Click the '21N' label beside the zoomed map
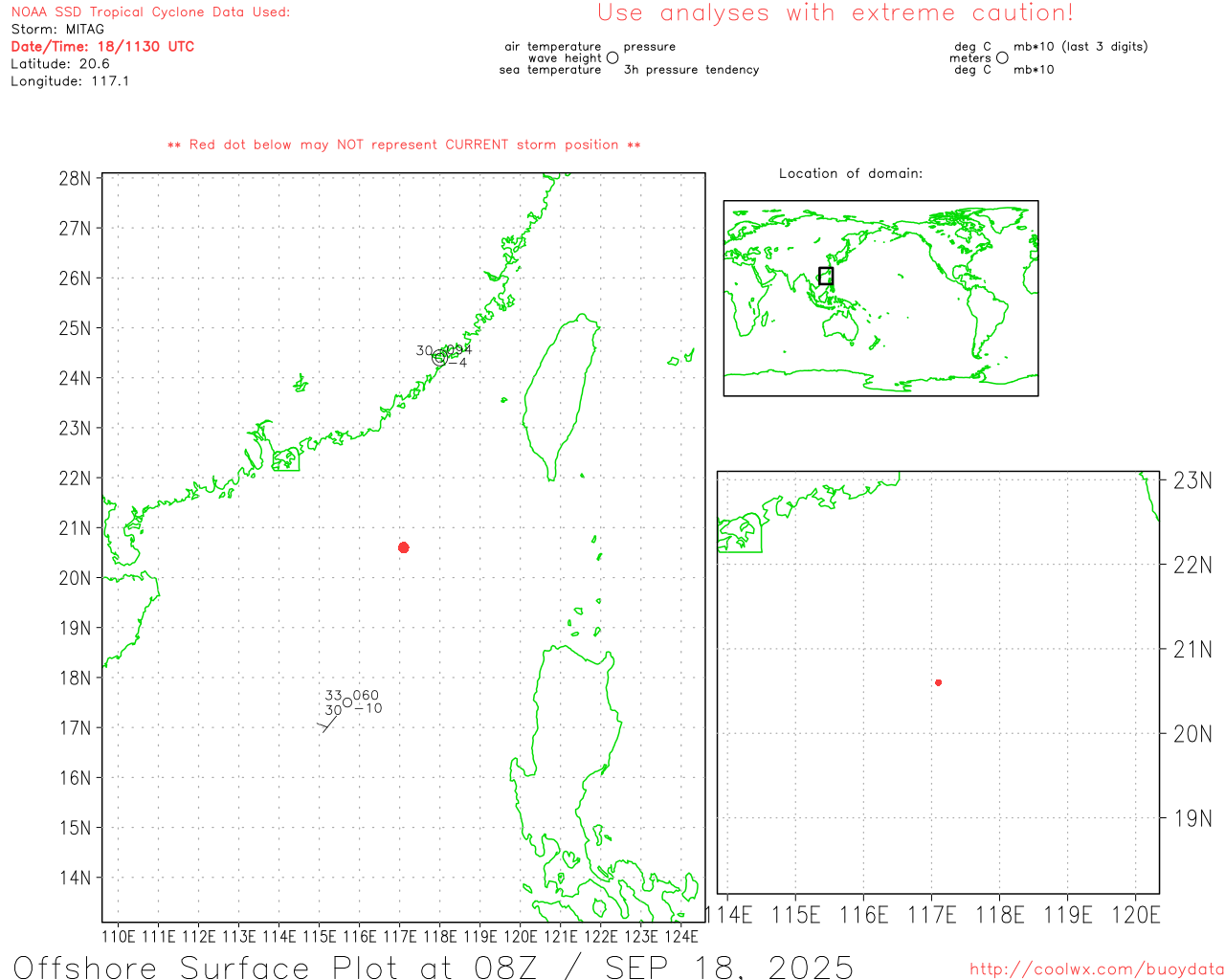This screenshot has height=980, width=1225. click(x=1192, y=651)
